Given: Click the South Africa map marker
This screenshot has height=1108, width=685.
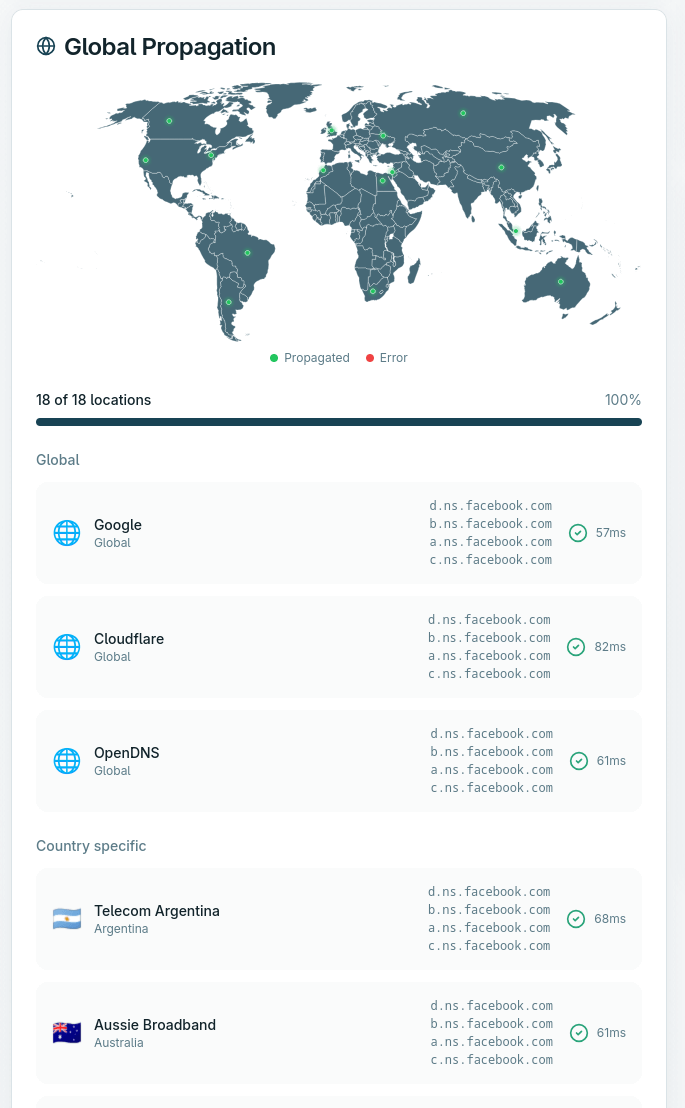Looking at the screenshot, I should [373, 291].
